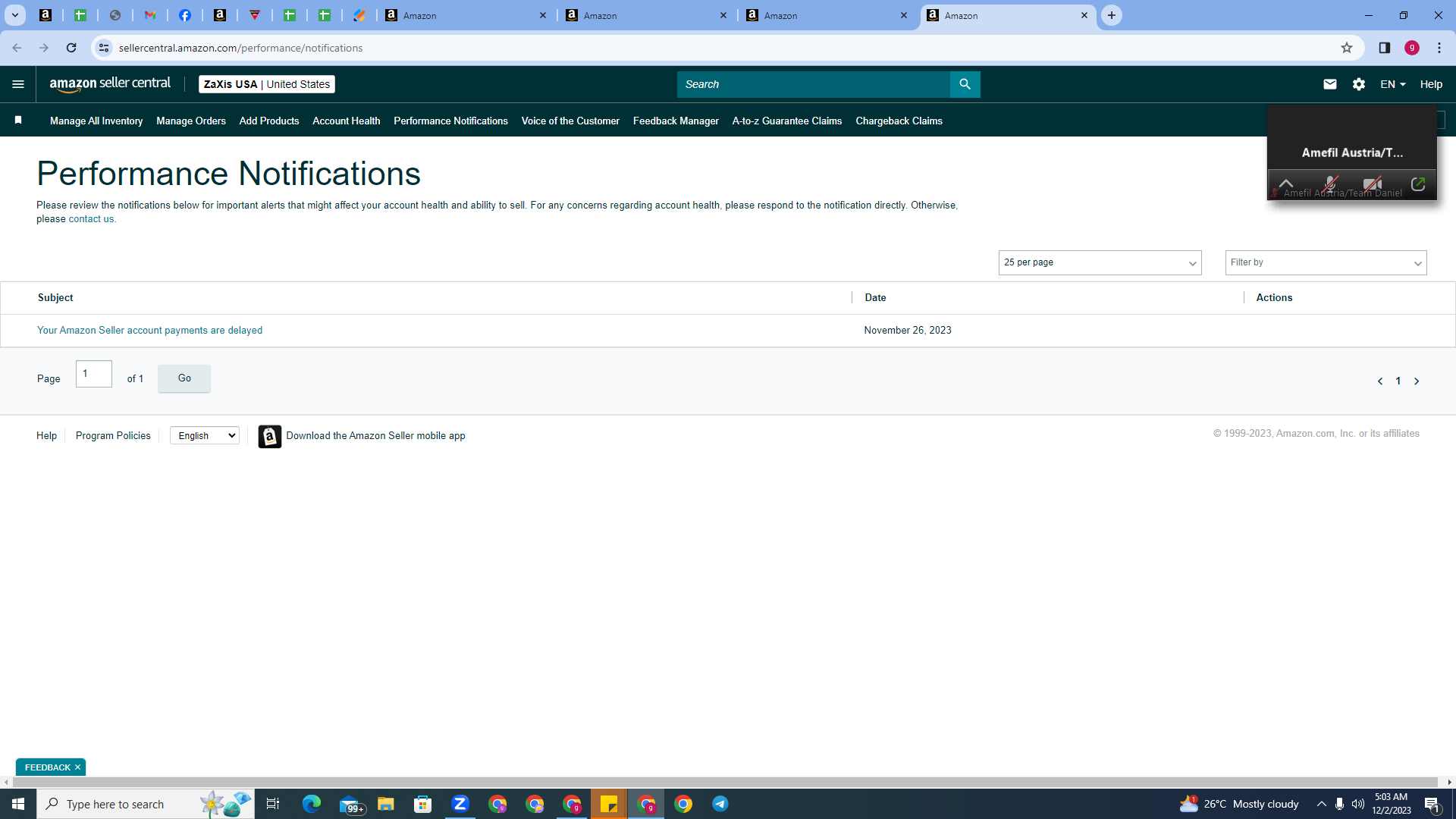This screenshot has height=819, width=1456.
Task: Open Microsoft Edge from the taskbar
Action: click(x=312, y=804)
